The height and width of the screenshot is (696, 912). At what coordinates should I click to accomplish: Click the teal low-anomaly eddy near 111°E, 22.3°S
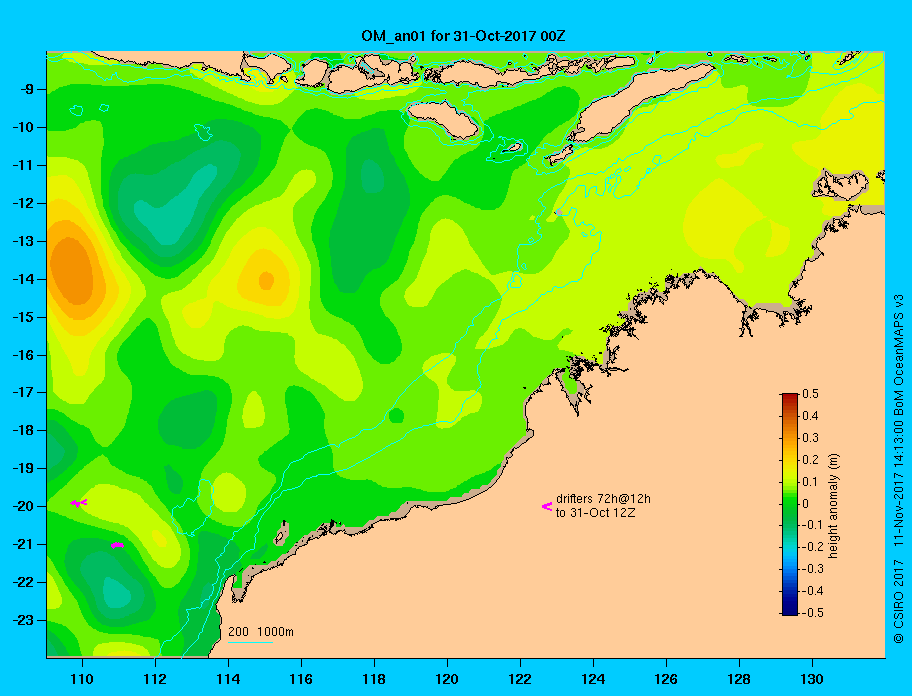(x=116, y=592)
